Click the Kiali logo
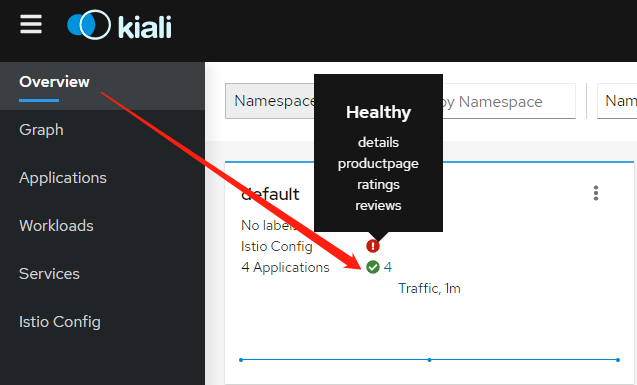Viewport: 637px width, 385px height. 119,25
